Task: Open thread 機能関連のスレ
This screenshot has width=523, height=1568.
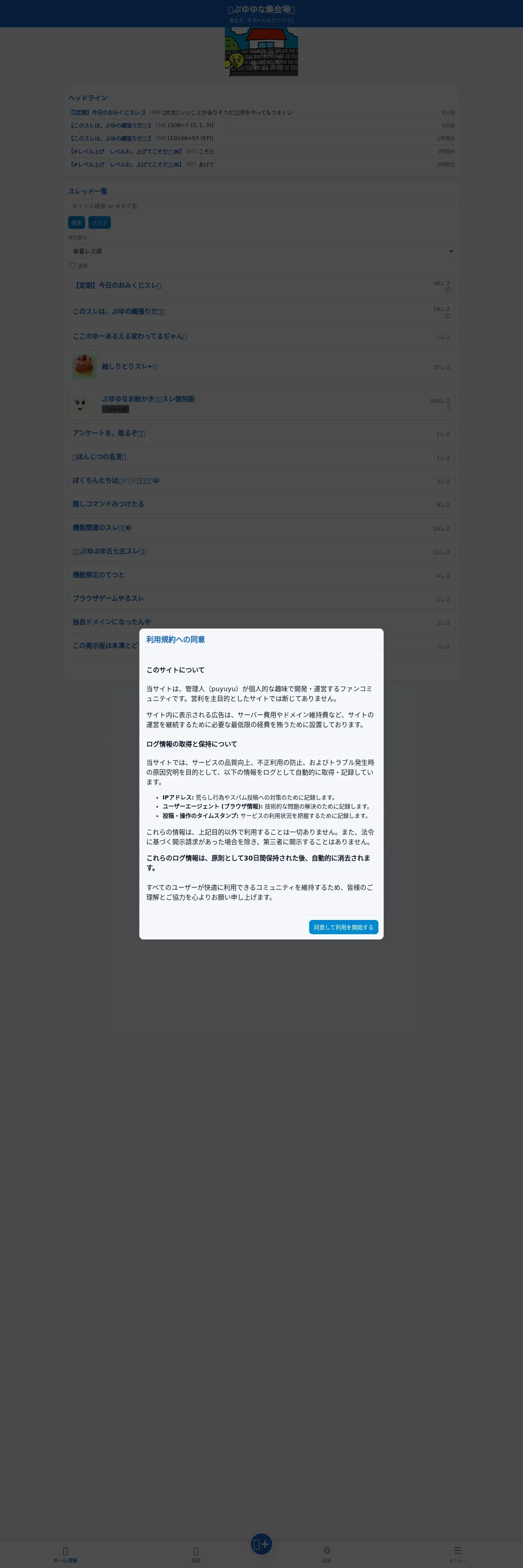Action: pyautogui.click(x=261, y=528)
